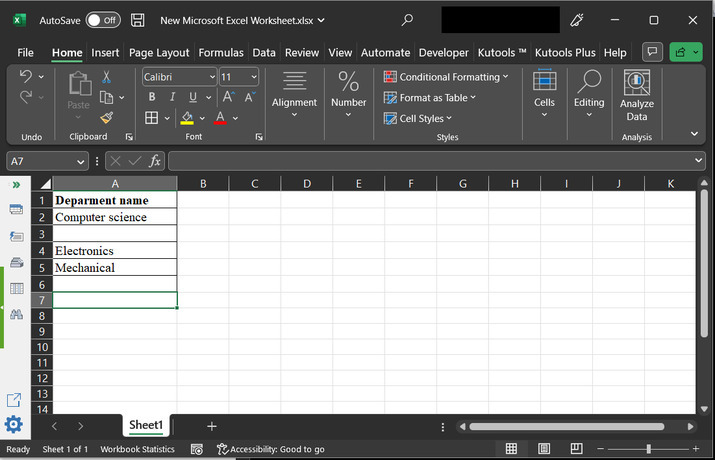Click the Format Painter brush icon
715x460 pixels.
[107, 118]
